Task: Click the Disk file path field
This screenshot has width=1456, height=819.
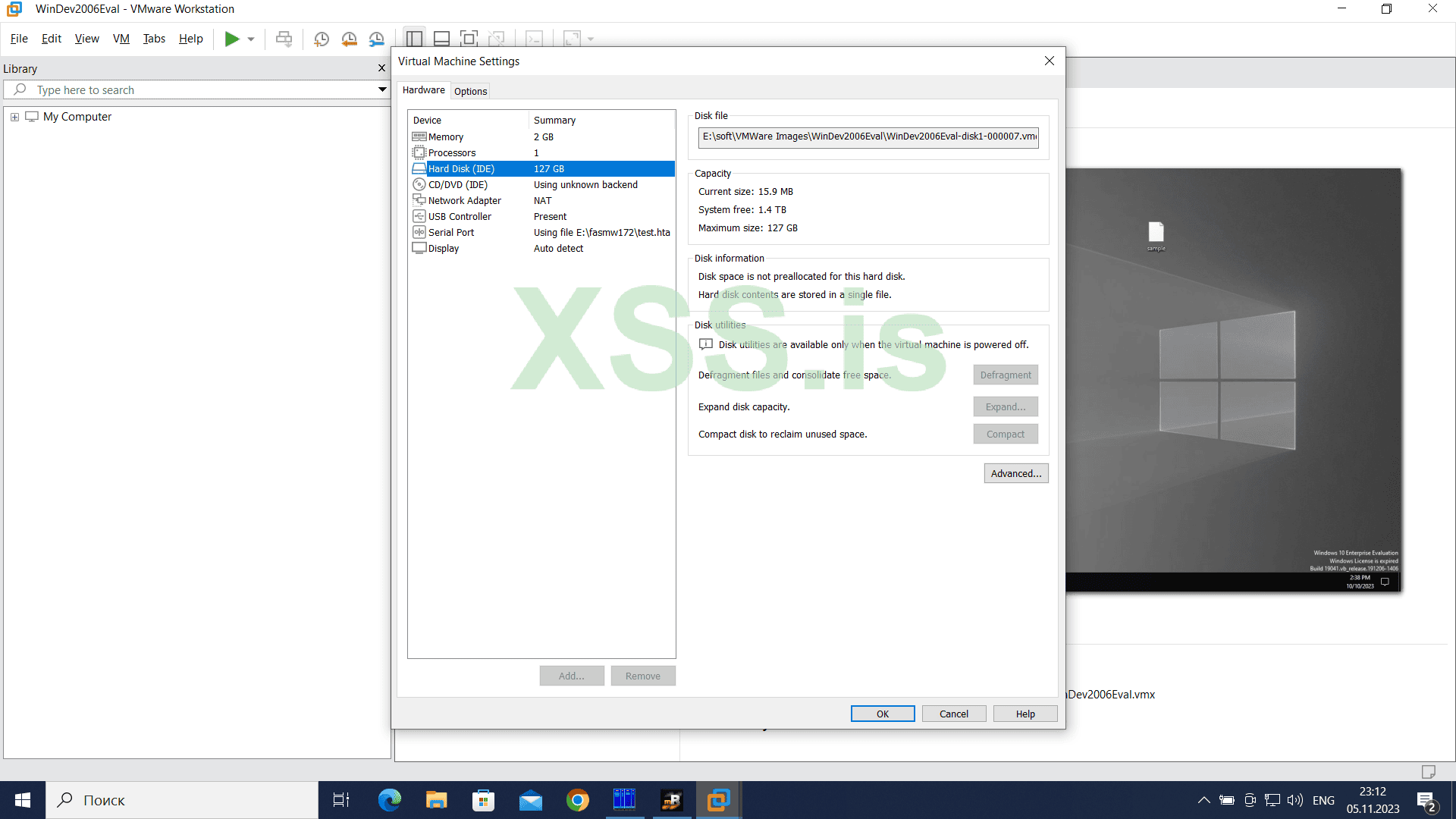Action: pos(868,137)
